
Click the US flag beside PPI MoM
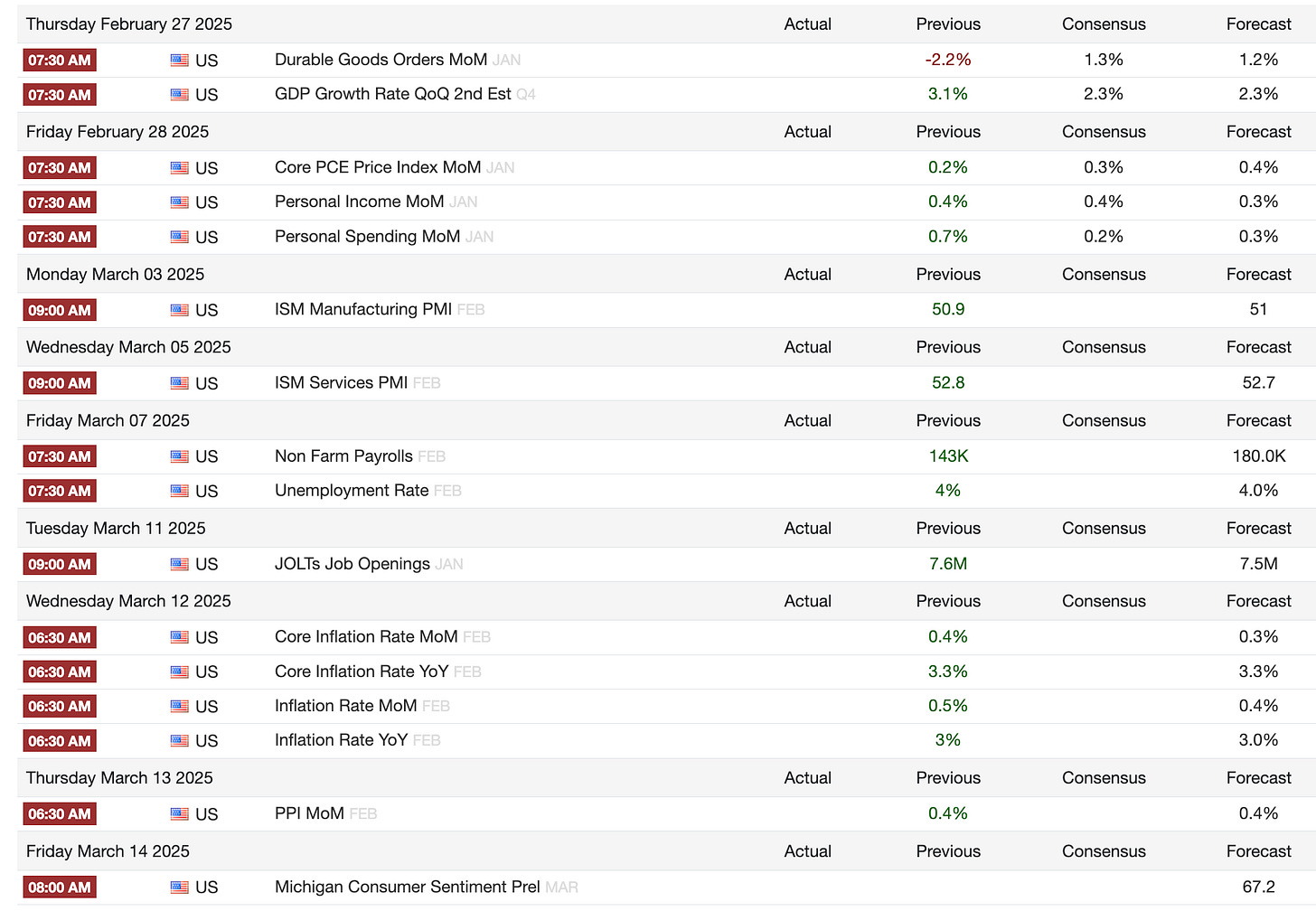pos(180,813)
